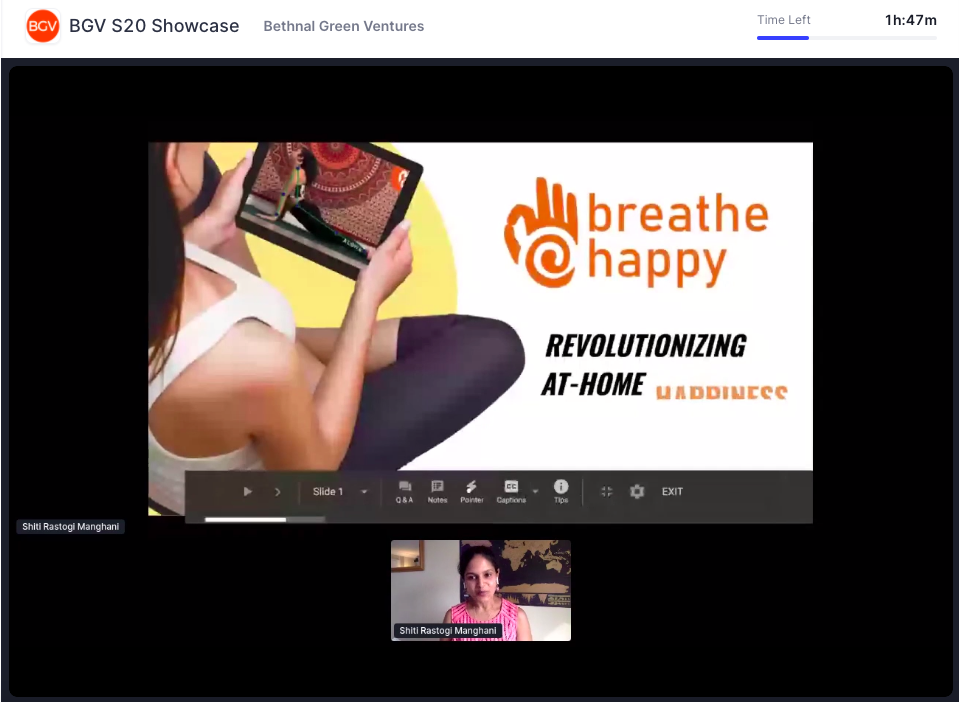Toggle Captions on the presentation
This screenshot has width=959, height=702.
click(x=511, y=492)
